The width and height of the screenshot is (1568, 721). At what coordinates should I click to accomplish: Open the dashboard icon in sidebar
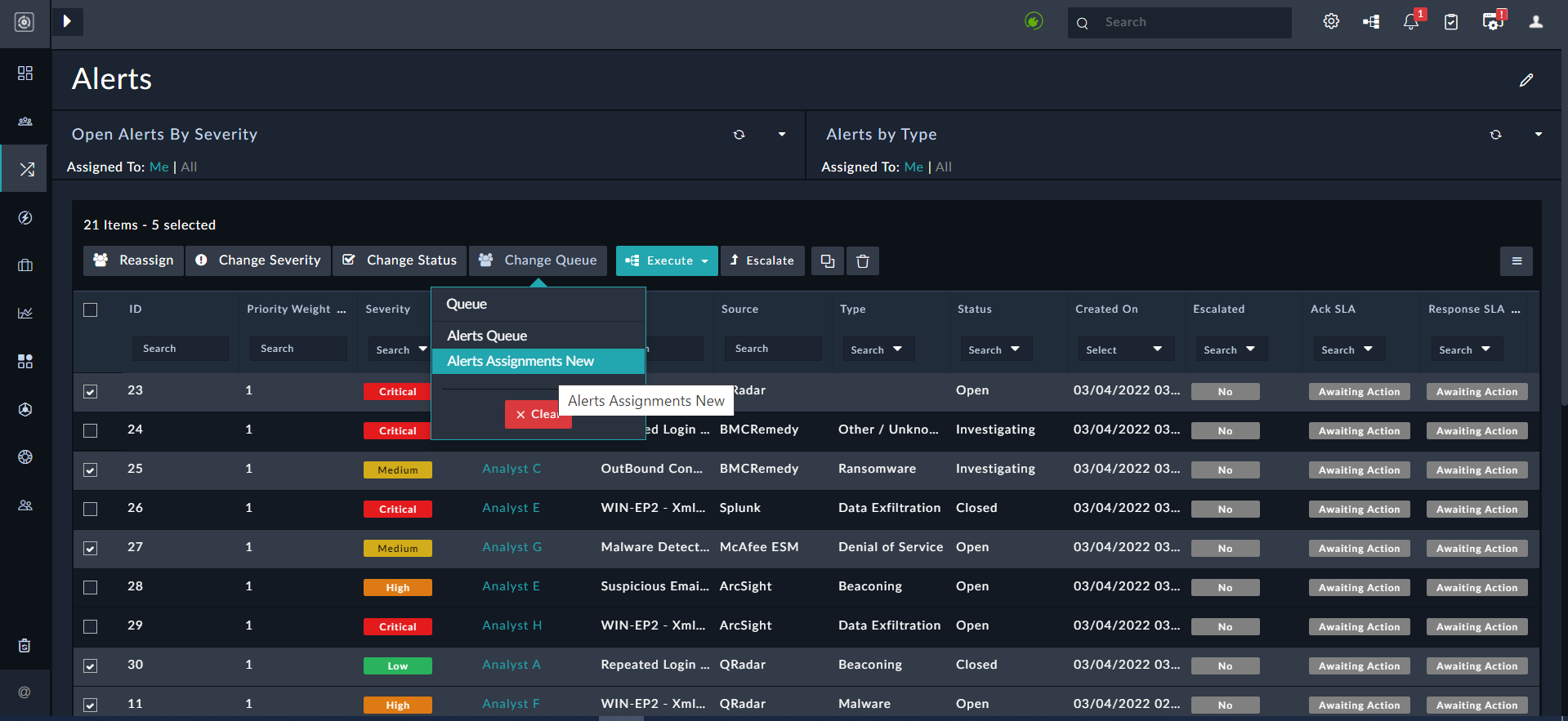25,73
